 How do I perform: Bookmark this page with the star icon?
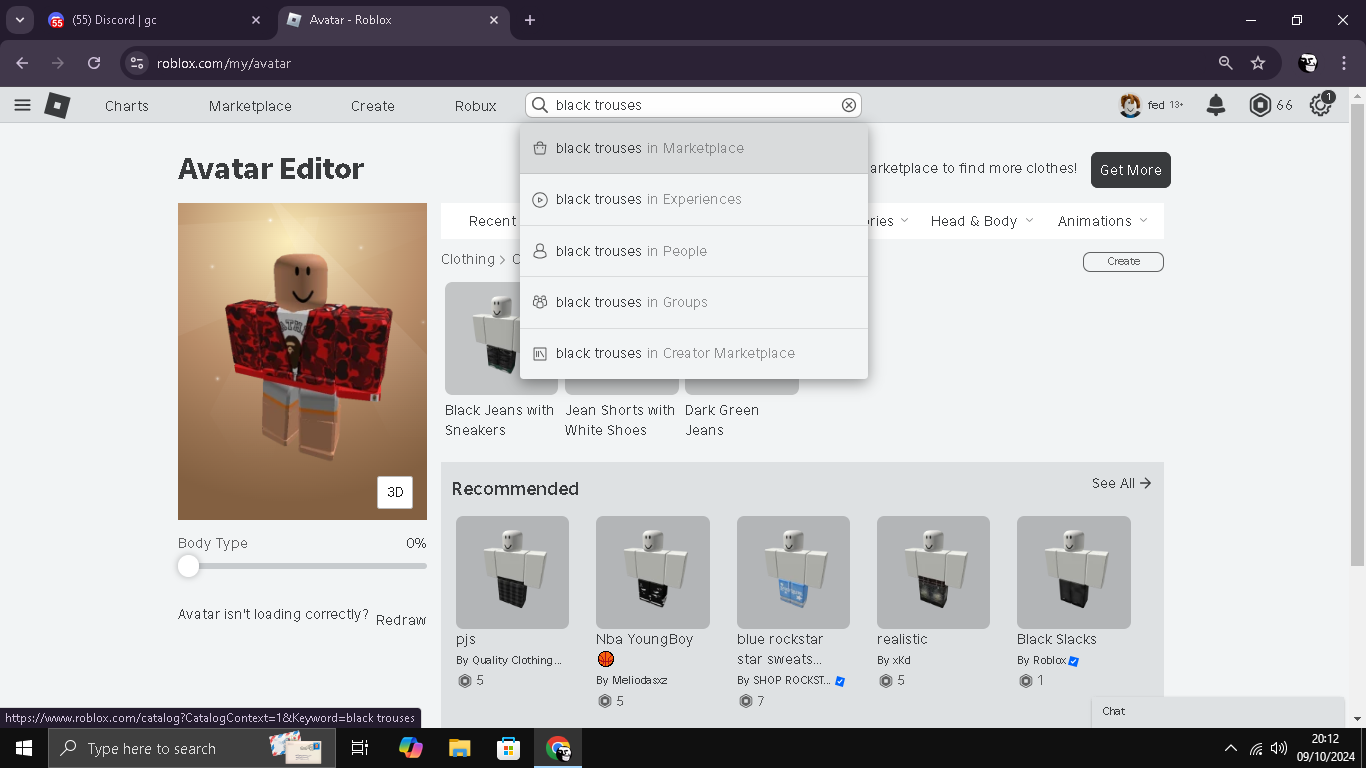(x=1258, y=63)
